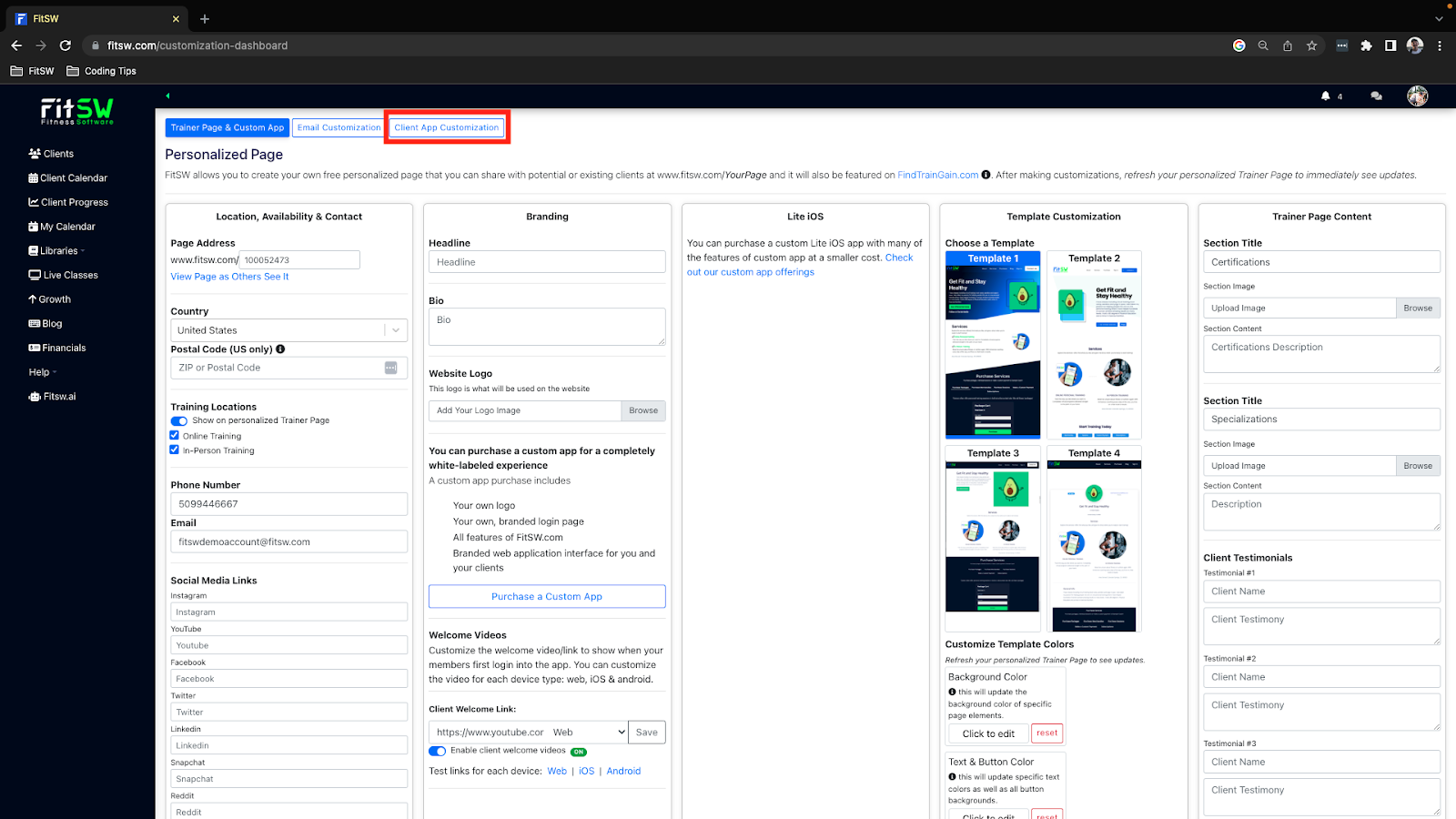Open the Coding Tips bookmarks folder

101,71
